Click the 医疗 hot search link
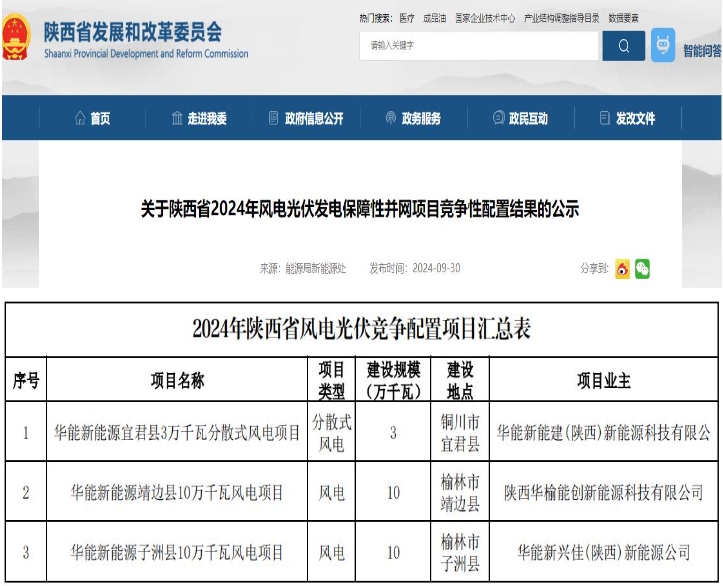The width and height of the screenshot is (723, 586). (406, 18)
